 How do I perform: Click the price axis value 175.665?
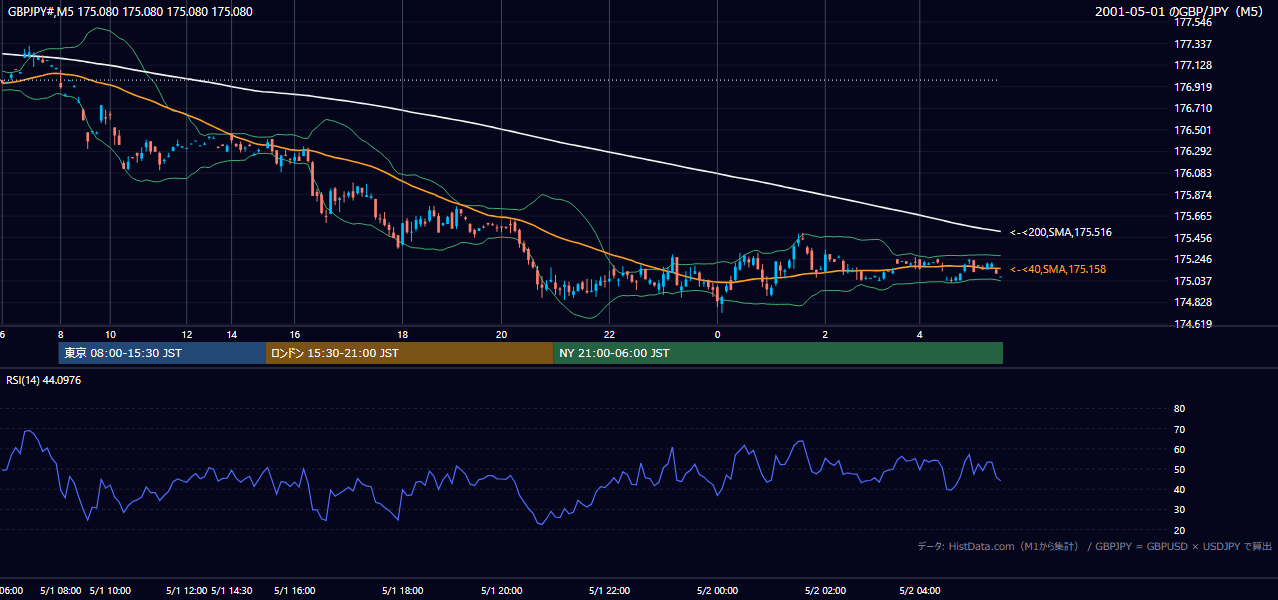click(1192, 216)
